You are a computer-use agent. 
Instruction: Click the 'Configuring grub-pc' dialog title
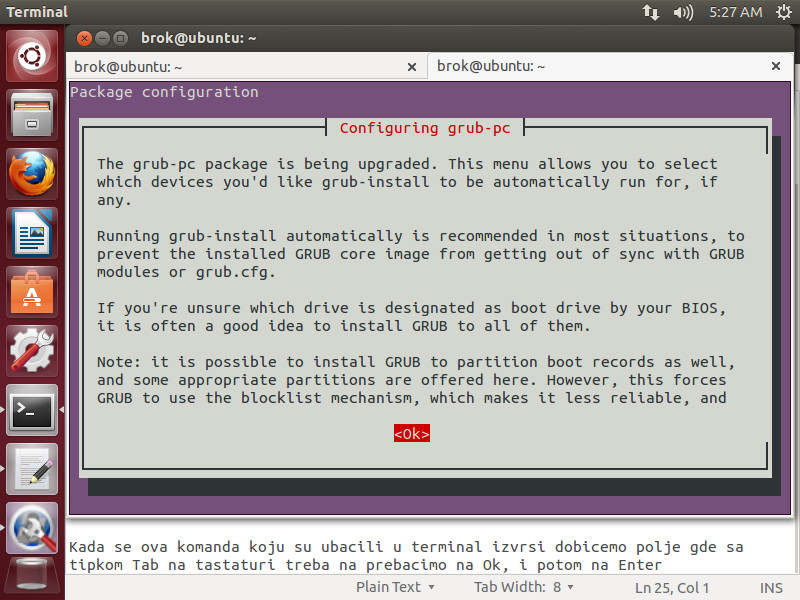(x=424, y=128)
